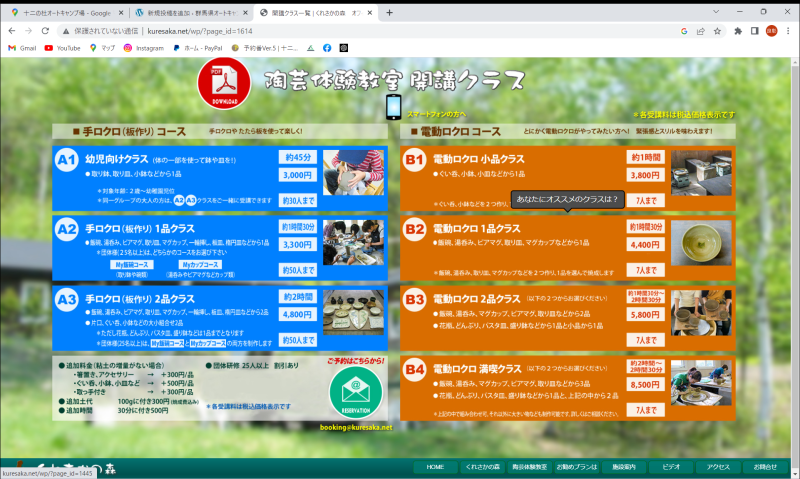Viewport: 800px width, 479px height.
Task: Open a new browser tab
Action: [389, 12]
